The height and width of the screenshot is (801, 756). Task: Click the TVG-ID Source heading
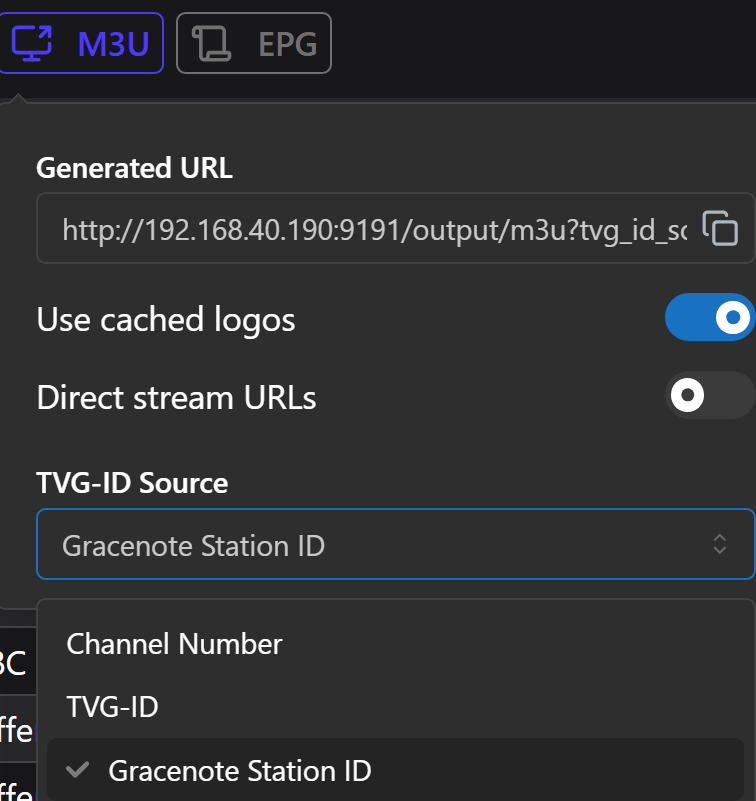tap(132, 483)
